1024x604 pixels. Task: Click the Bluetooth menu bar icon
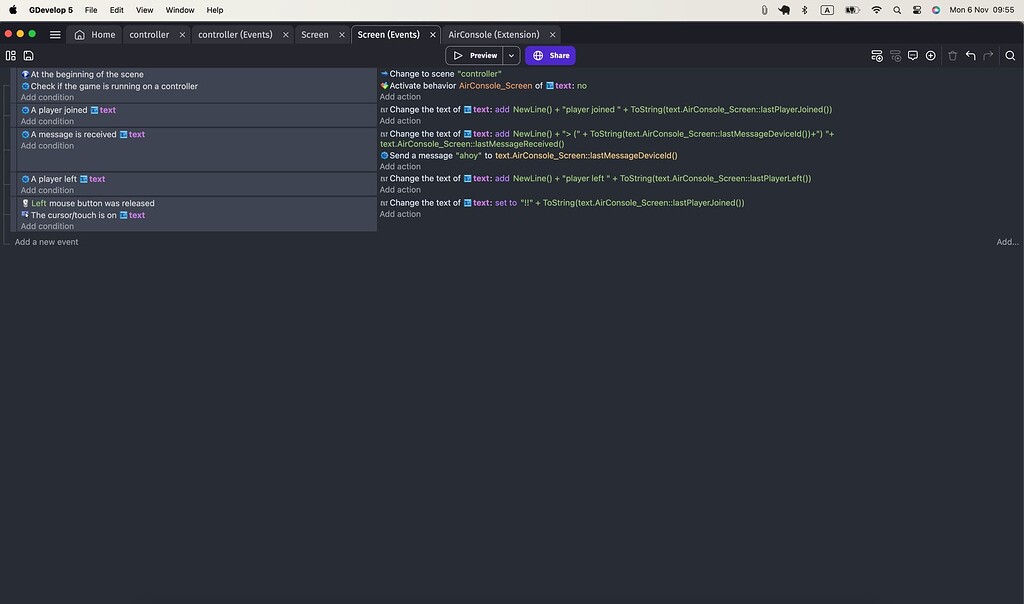tap(805, 10)
